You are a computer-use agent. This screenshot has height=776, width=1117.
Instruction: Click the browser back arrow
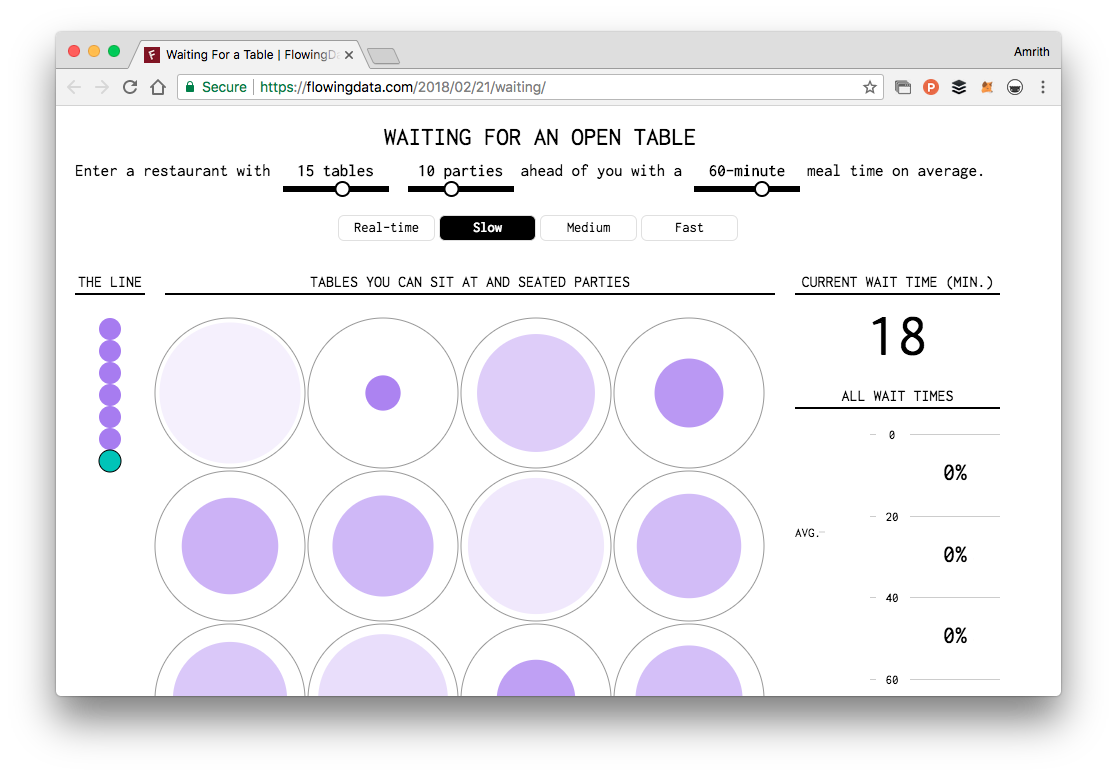click(73, 87)
